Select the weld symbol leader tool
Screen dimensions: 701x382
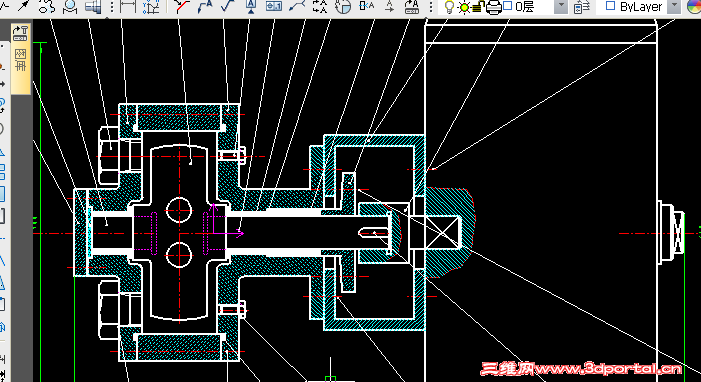[x=297, y=6]
